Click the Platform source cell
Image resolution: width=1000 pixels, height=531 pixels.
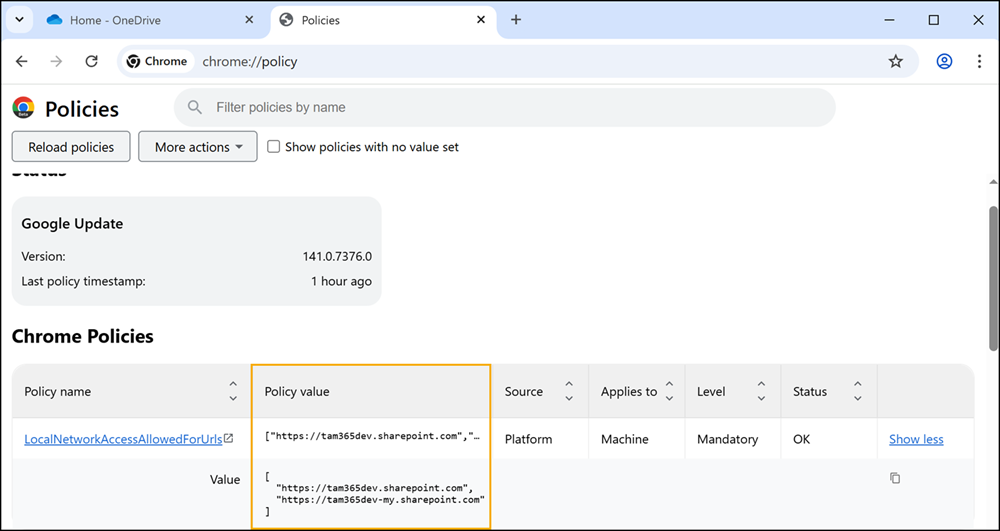pos(528,439)
